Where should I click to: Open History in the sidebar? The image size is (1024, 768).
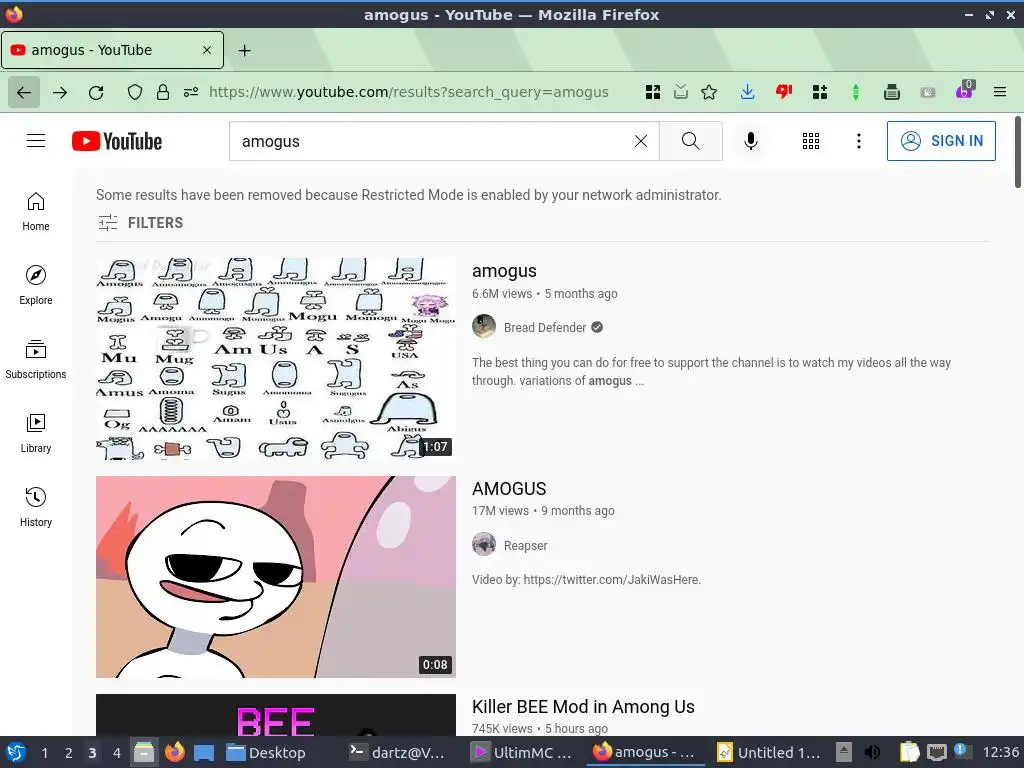pyautogui.click(x=36, y=507)
